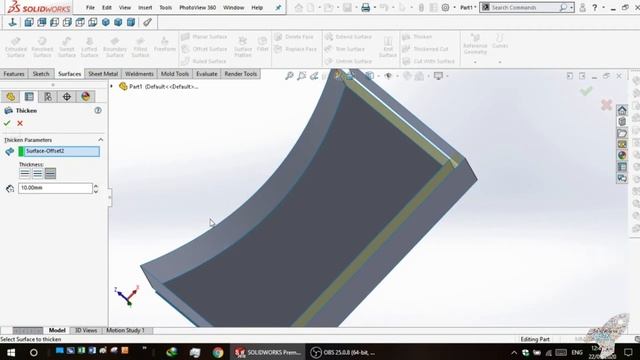
Task: Open the Edit menu
Action: (x=107, y=7)
